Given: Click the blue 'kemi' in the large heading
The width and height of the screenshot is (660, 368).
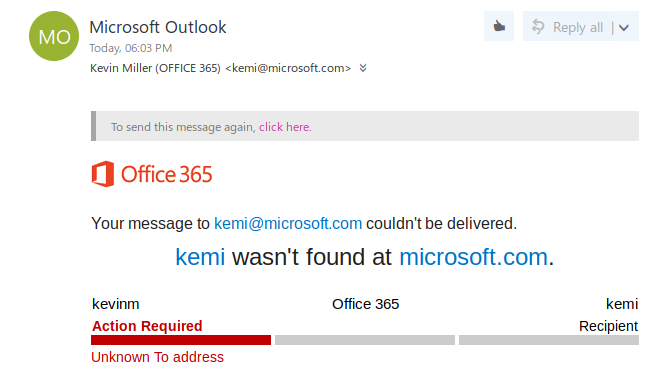Looking at the screenshot, I should tap(200, 257).
